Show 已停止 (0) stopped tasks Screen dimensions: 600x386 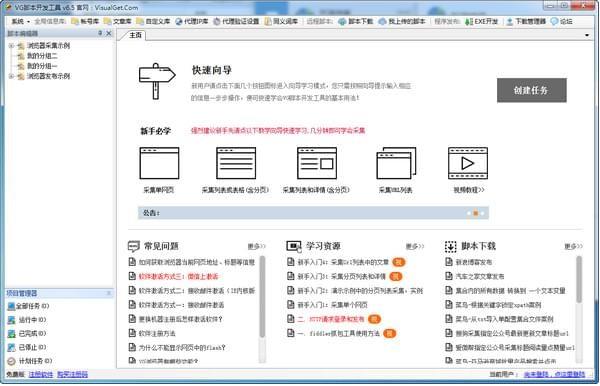point(27,347)
